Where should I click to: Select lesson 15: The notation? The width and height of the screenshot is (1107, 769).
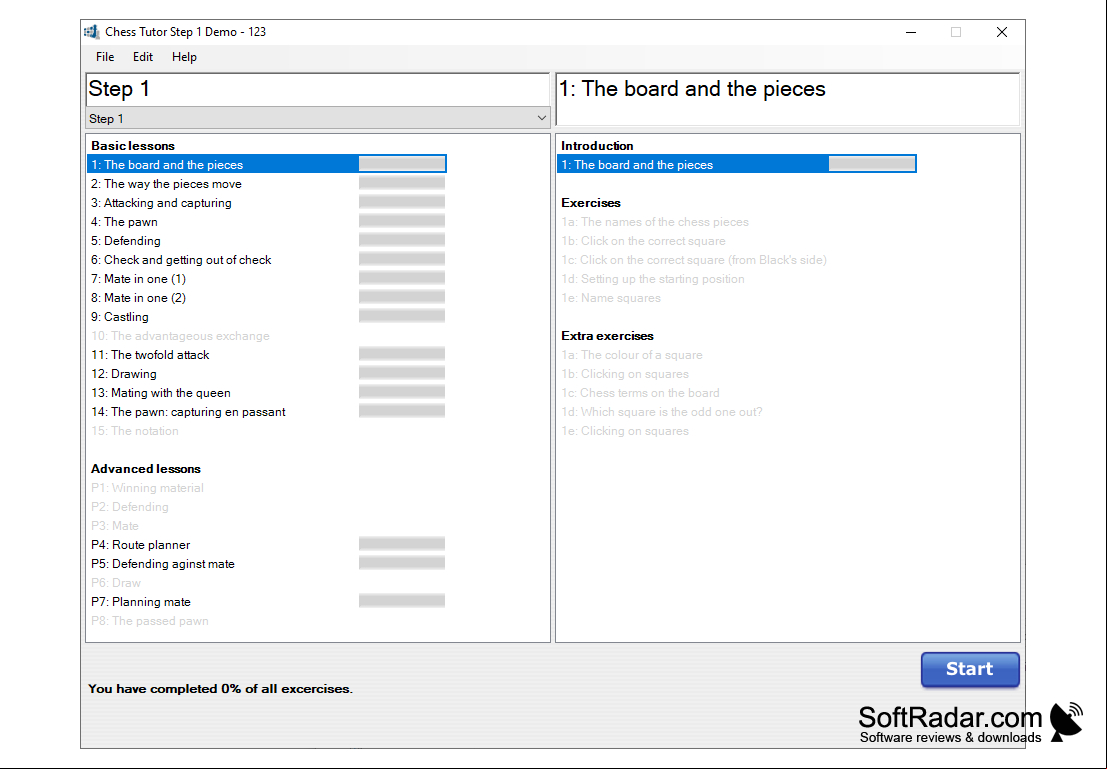point(135,431)
